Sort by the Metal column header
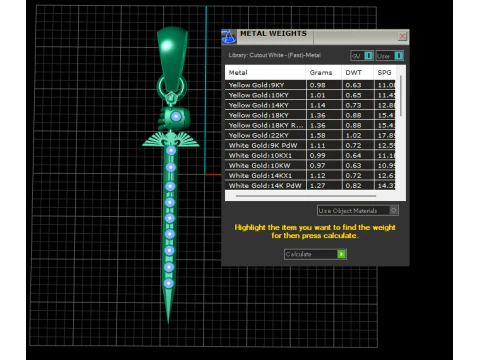Screen dimensions: 480x360 [265, 73]
